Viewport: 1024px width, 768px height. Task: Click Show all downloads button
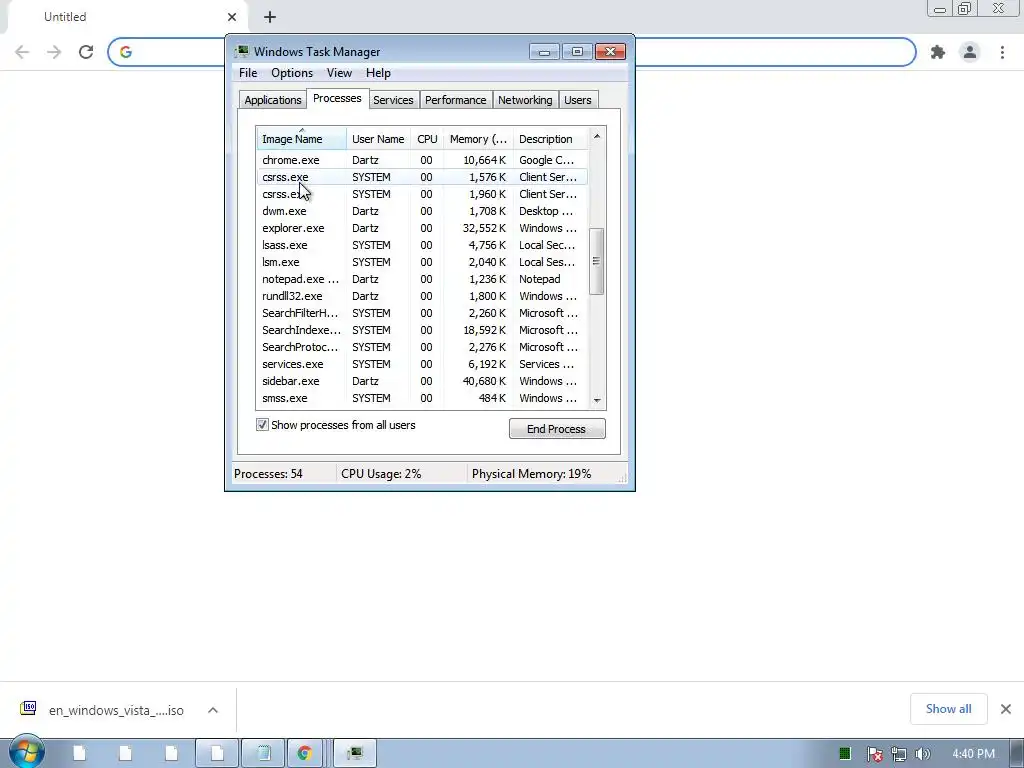[948, 709]
